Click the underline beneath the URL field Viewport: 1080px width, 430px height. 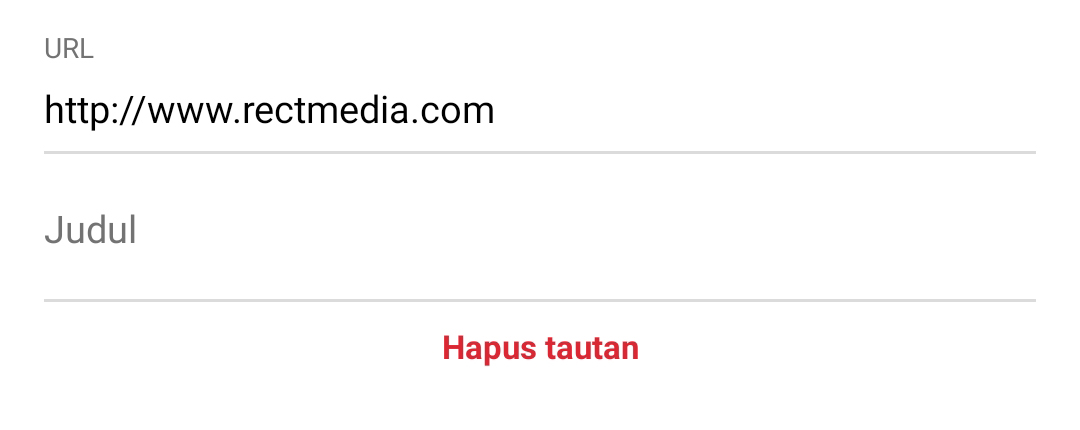point(539,152)
